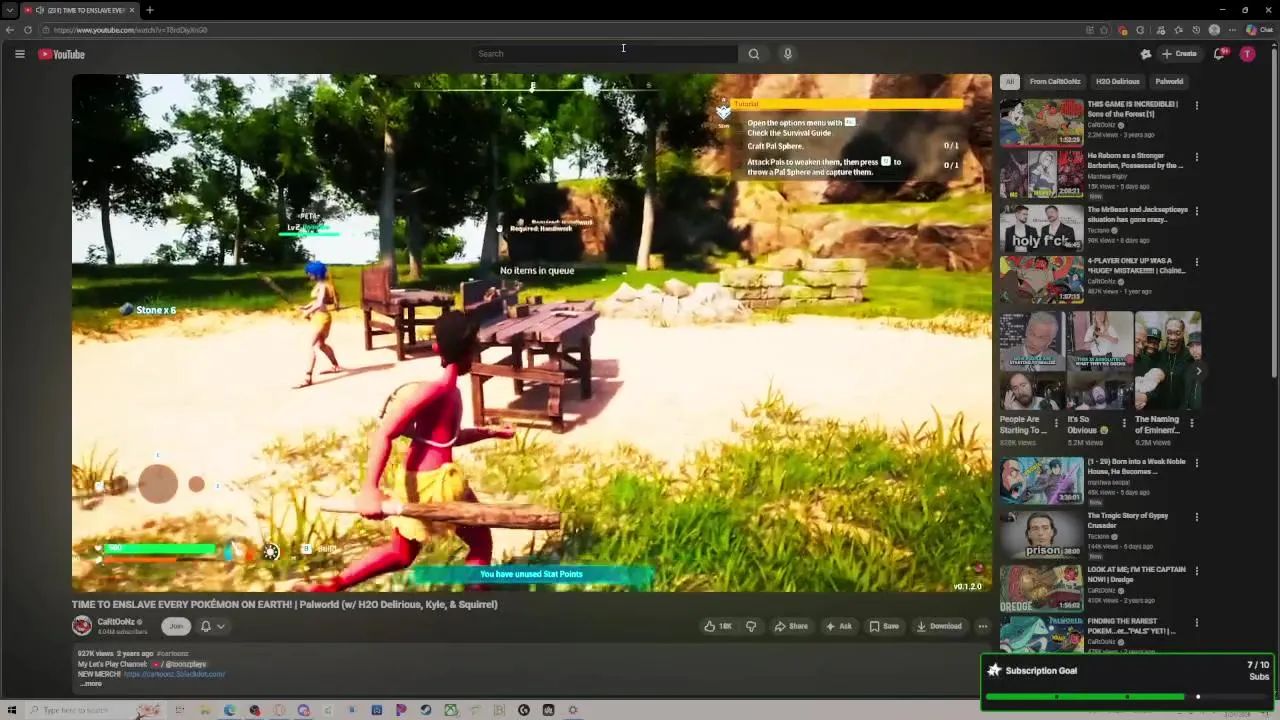This screenshot has width=1280, height=720.
Task: Like the video with the thumbs-up button
Action: tap(718, 626)
